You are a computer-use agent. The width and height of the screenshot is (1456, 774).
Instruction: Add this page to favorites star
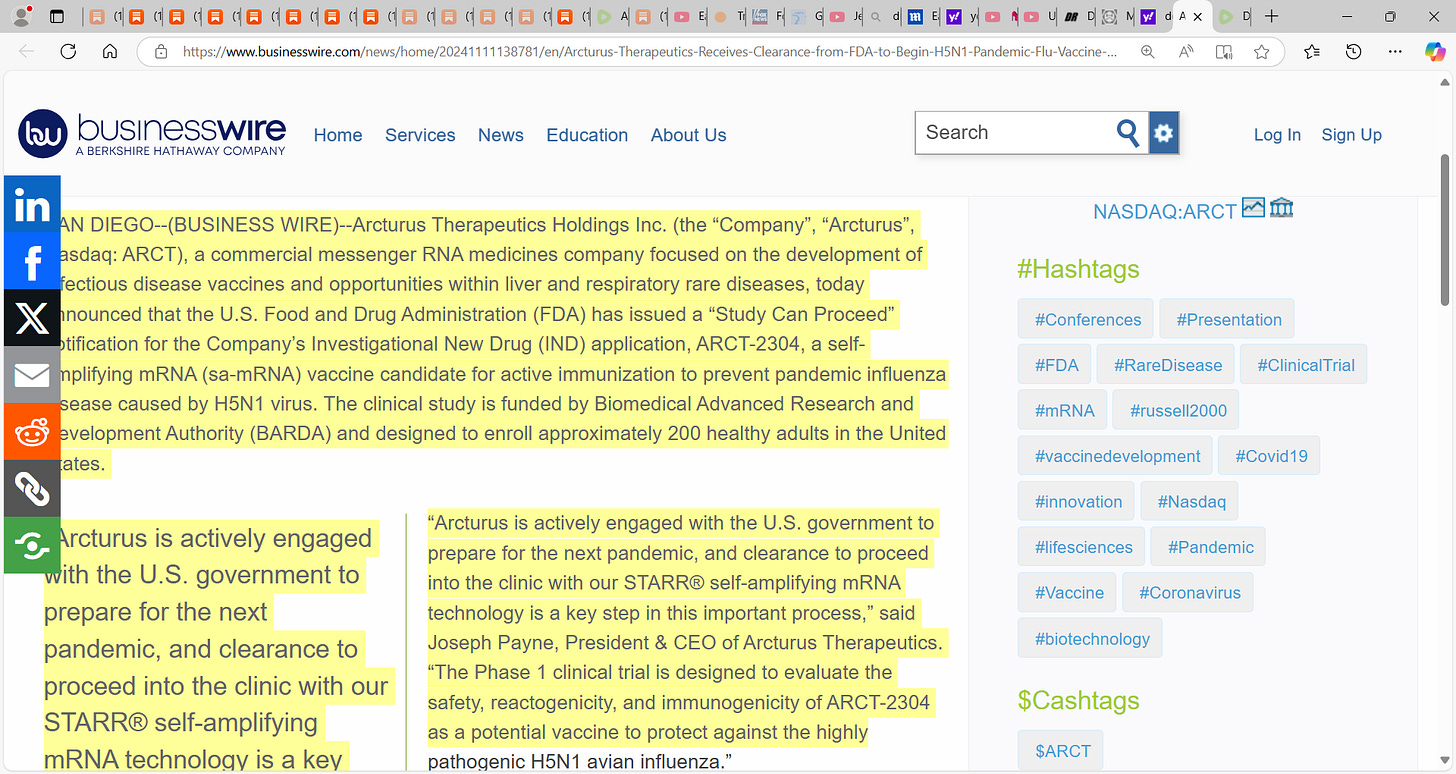click(x=1262, y=52)
